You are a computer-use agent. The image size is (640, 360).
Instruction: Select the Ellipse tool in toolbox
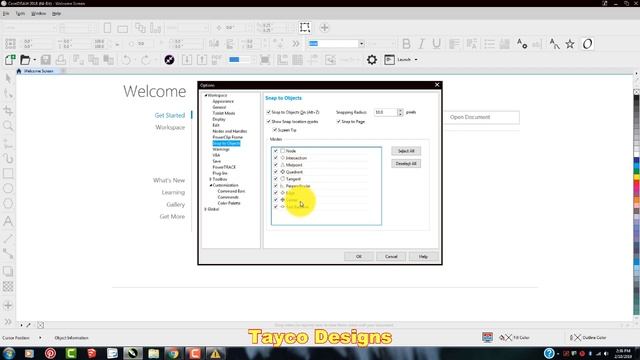(x=8, y=188)
